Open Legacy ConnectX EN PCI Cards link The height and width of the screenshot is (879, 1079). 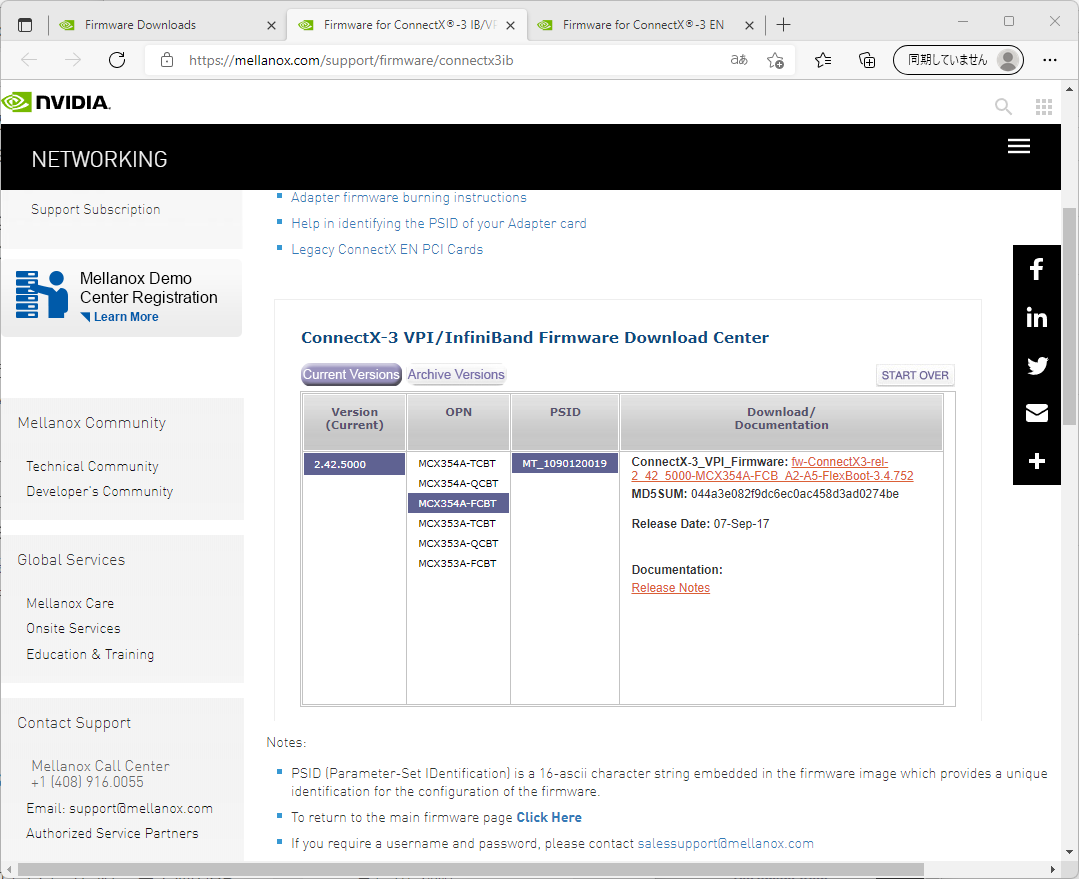coord(387,249)
